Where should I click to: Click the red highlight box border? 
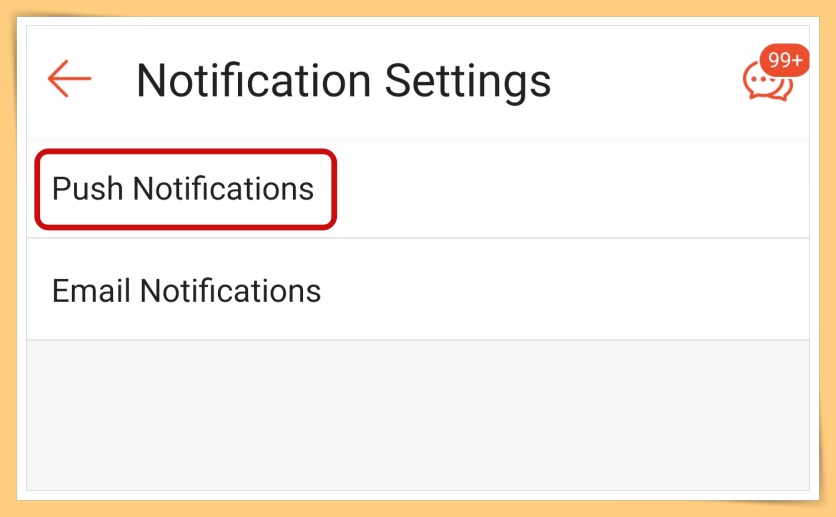(x=186, y=152)
